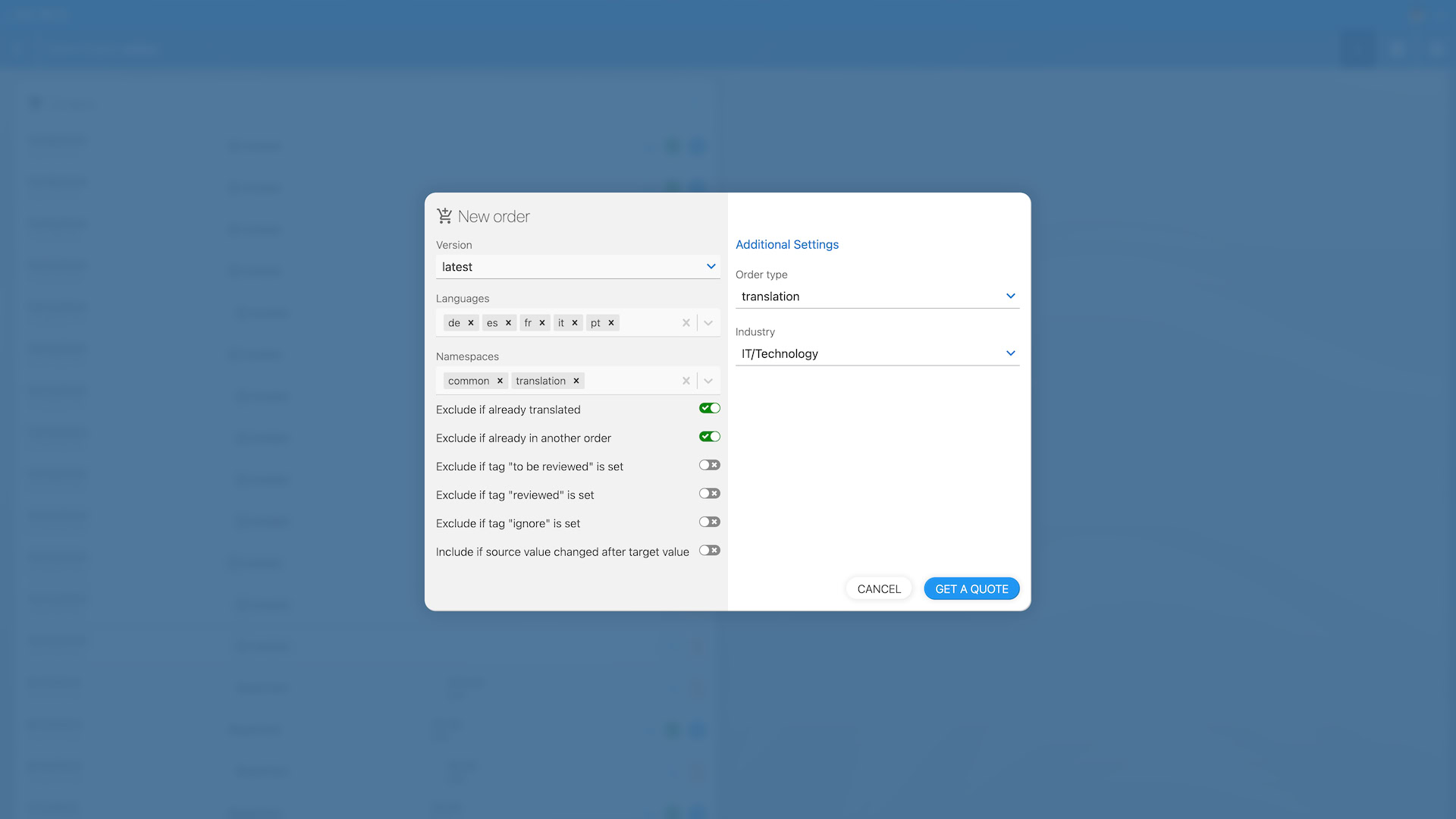Remove the 'de' language tag
The image size is (1456, 819).
pyautogui.click(x=471, y=323)
